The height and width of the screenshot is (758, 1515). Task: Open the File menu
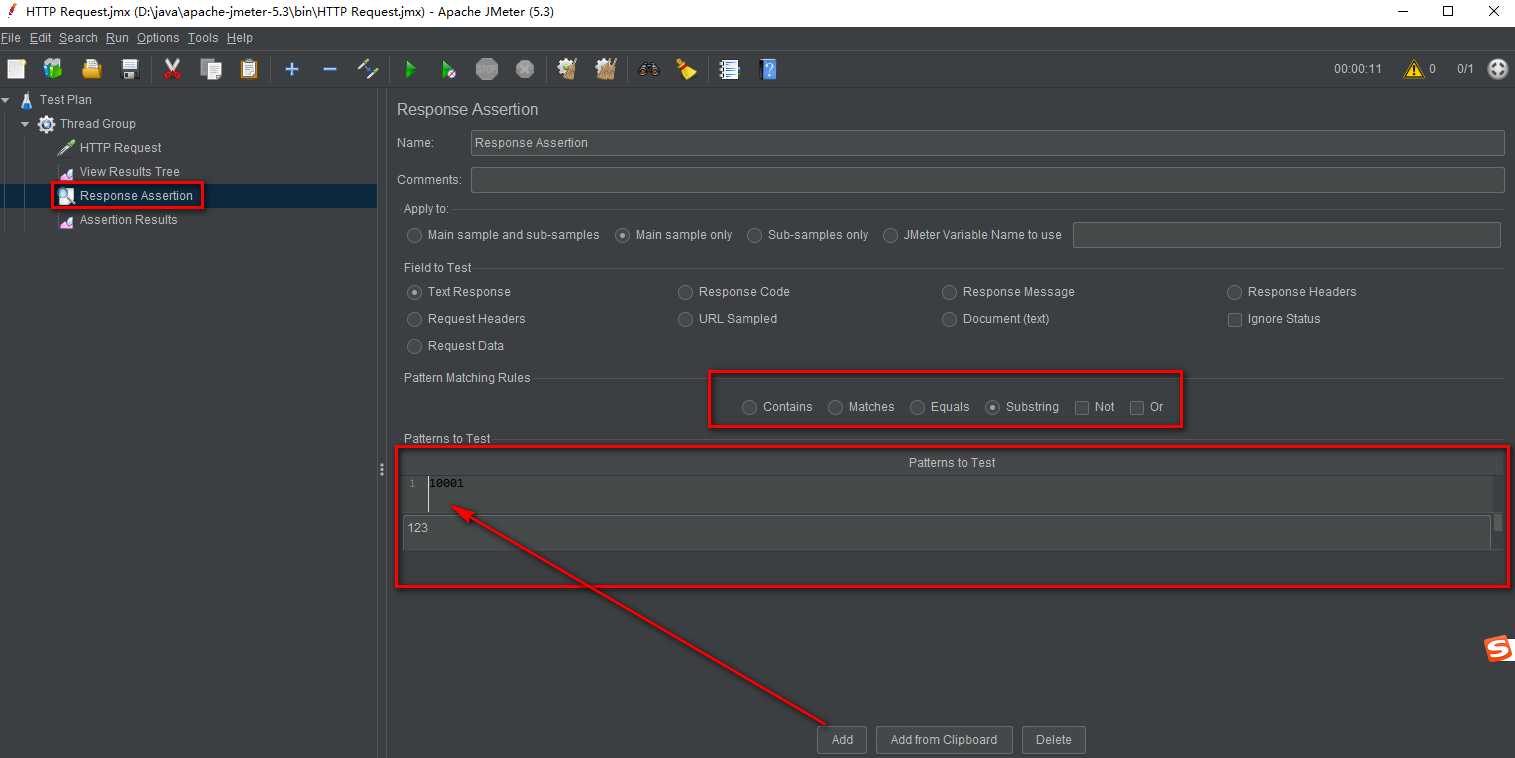coord(11,38)
